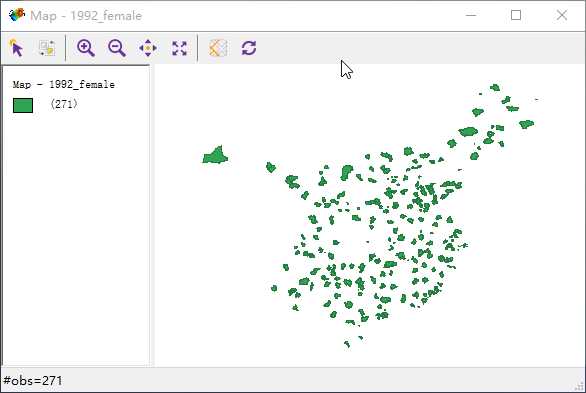Click the #obs=271 status bar text
586x393 pixels.
click(33, 381)
